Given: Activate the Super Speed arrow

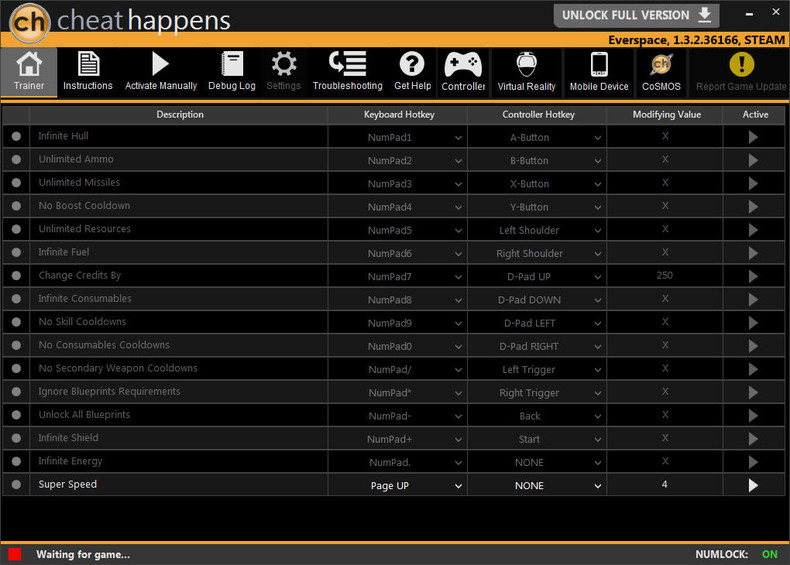Looking at the screenshot, I should [753, 485].
